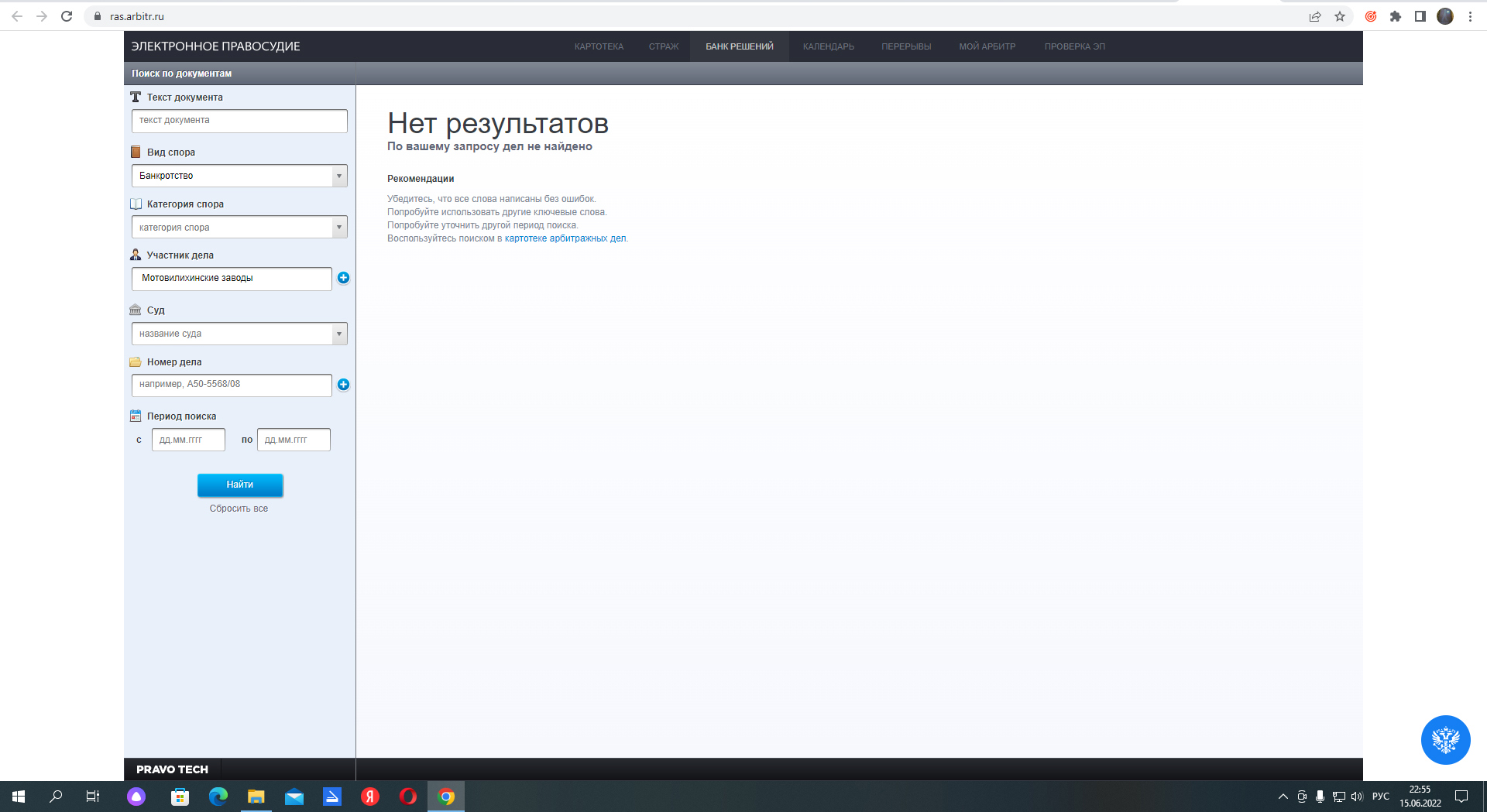
Task: Reload the page with the refresh icon
Action: [67, 16]
